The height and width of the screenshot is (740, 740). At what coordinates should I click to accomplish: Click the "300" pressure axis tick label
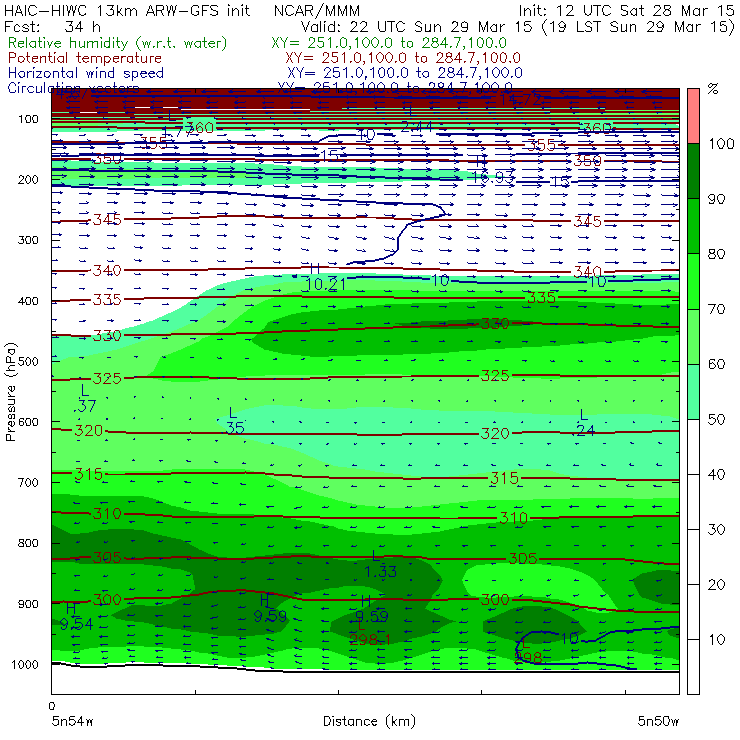coord(28,240)
